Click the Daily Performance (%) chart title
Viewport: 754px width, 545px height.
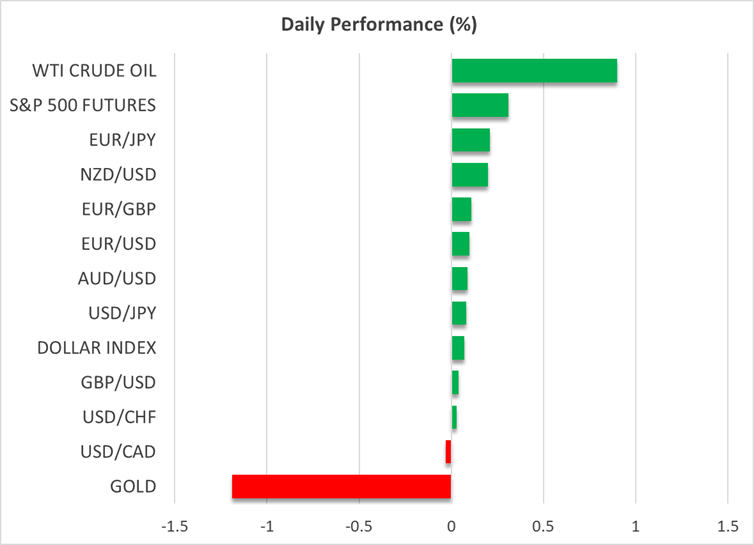pos(376,22)
